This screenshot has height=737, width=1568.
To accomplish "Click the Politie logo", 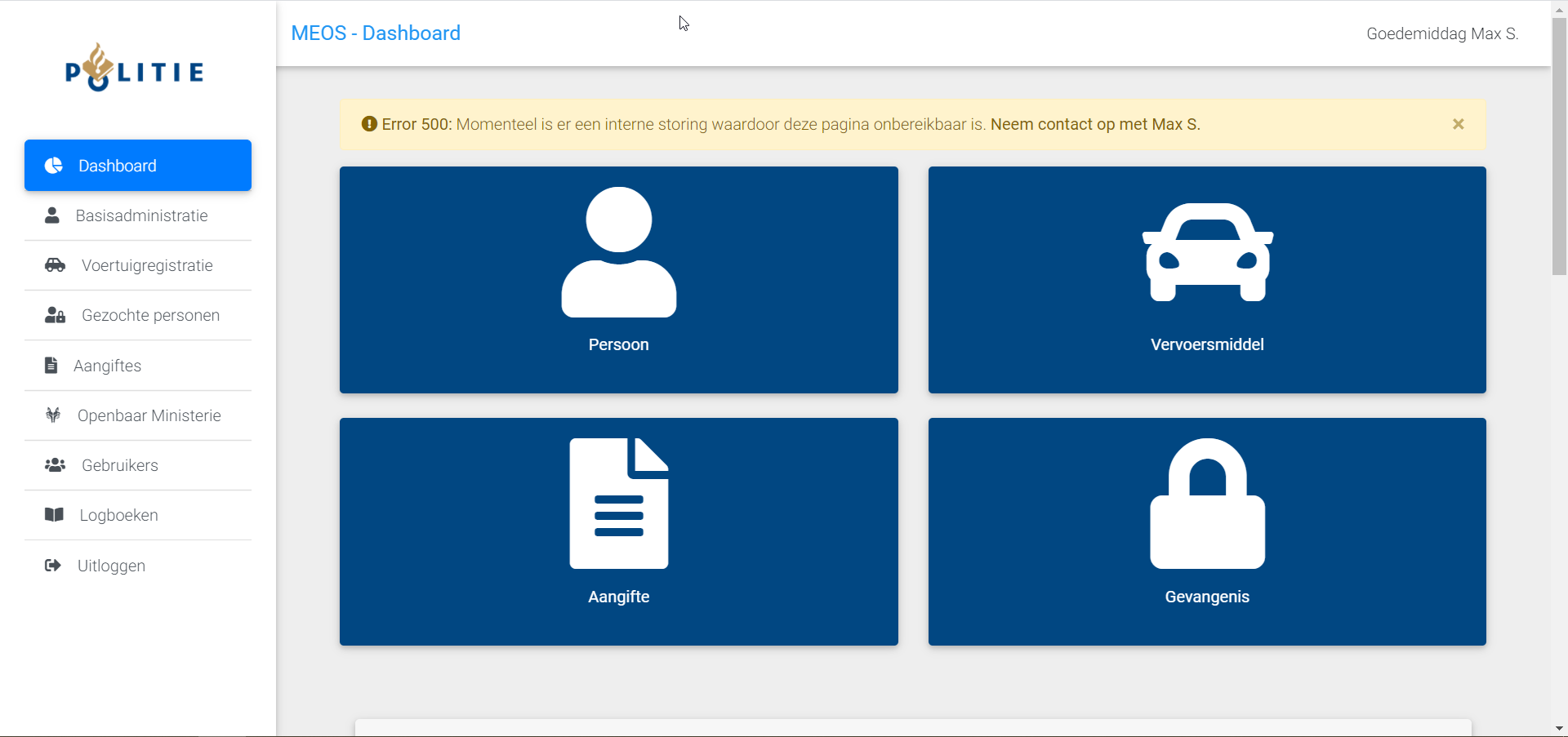I will (135, 69).
